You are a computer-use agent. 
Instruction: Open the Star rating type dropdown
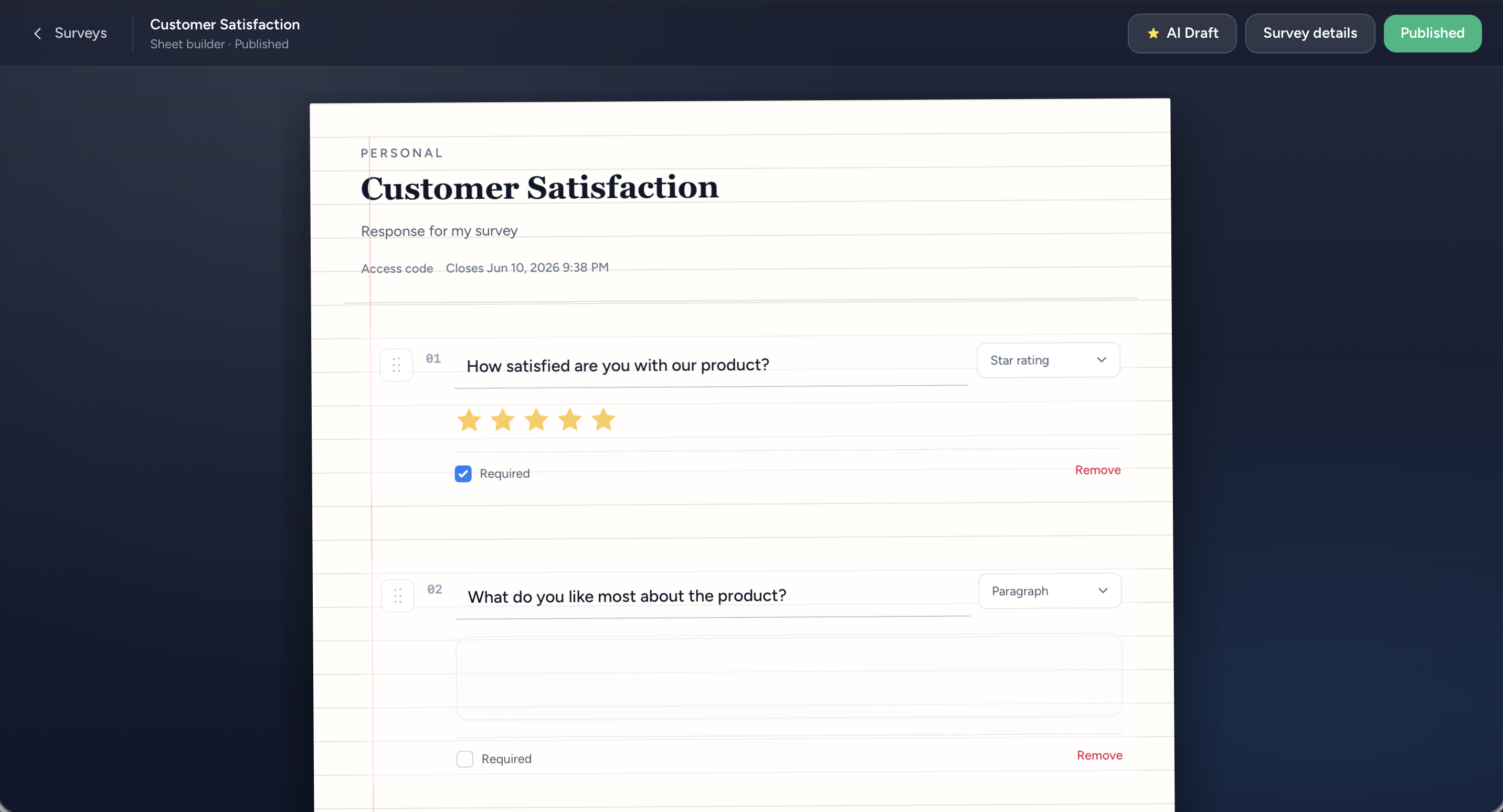point(1049,360)
